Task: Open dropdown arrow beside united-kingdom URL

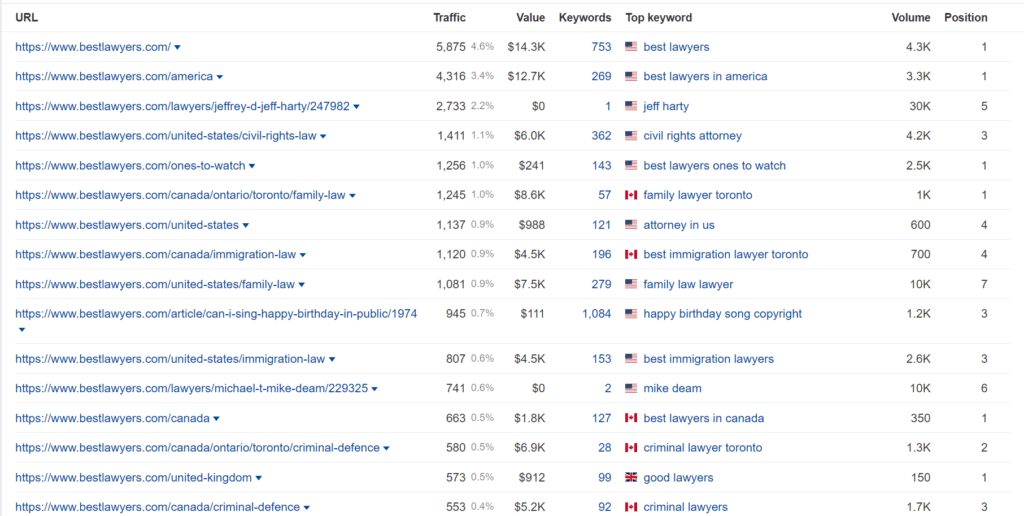Action: coord(259,478)
